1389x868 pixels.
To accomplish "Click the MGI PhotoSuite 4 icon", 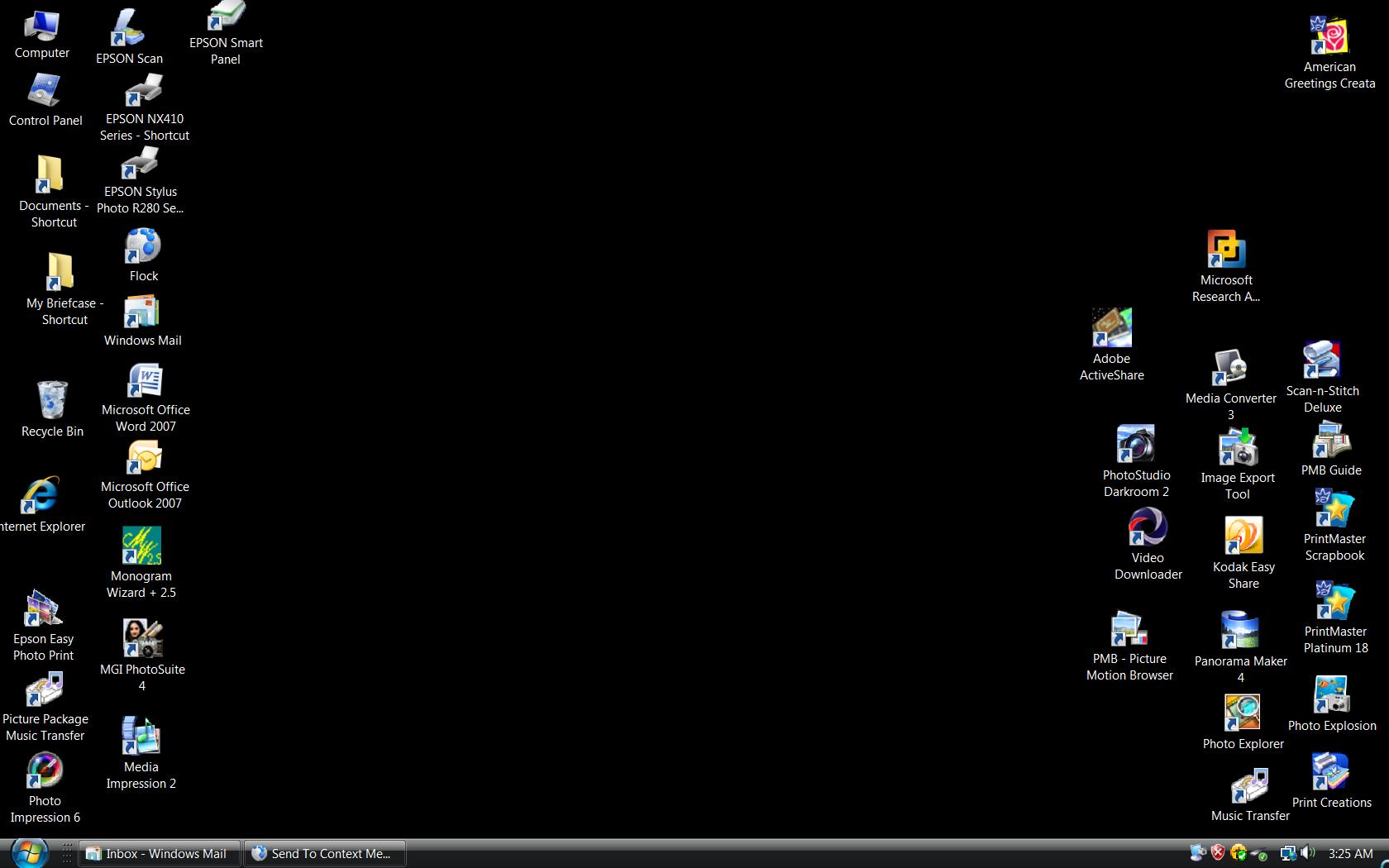I will click(x=142, y=638).
